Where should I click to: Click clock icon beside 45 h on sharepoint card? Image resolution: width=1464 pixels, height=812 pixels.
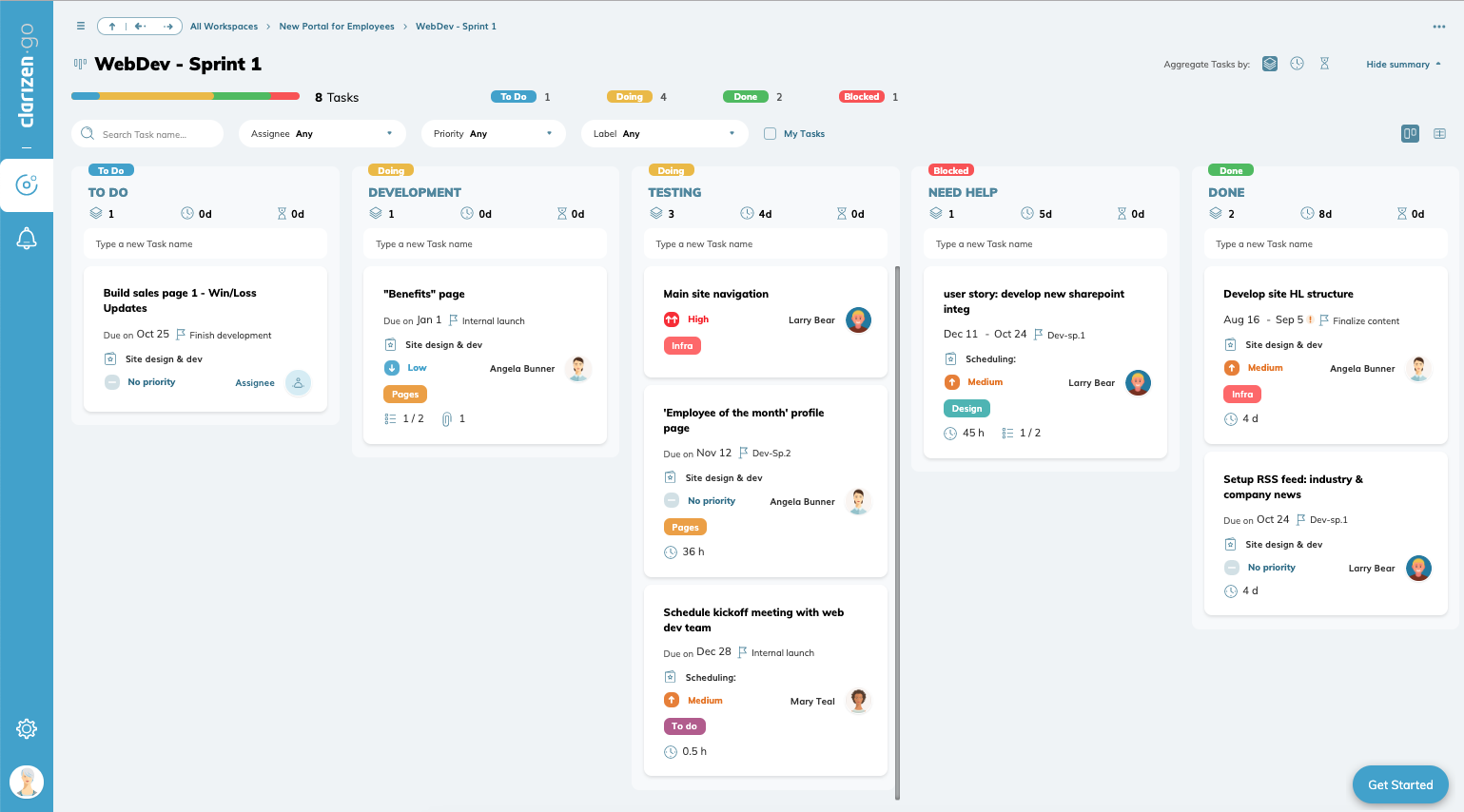click(950, 433)
